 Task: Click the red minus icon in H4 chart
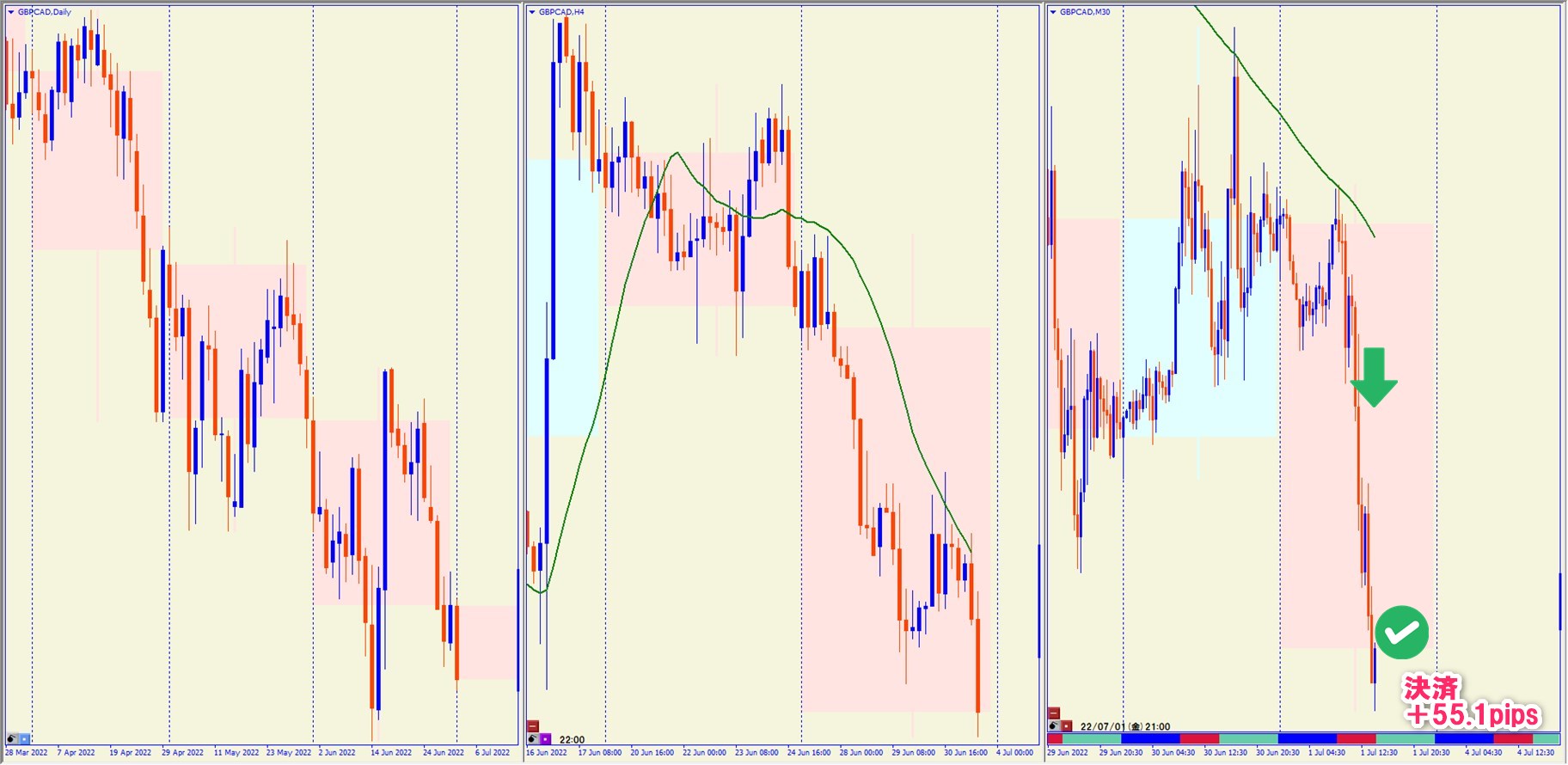[x=533, y=726]
